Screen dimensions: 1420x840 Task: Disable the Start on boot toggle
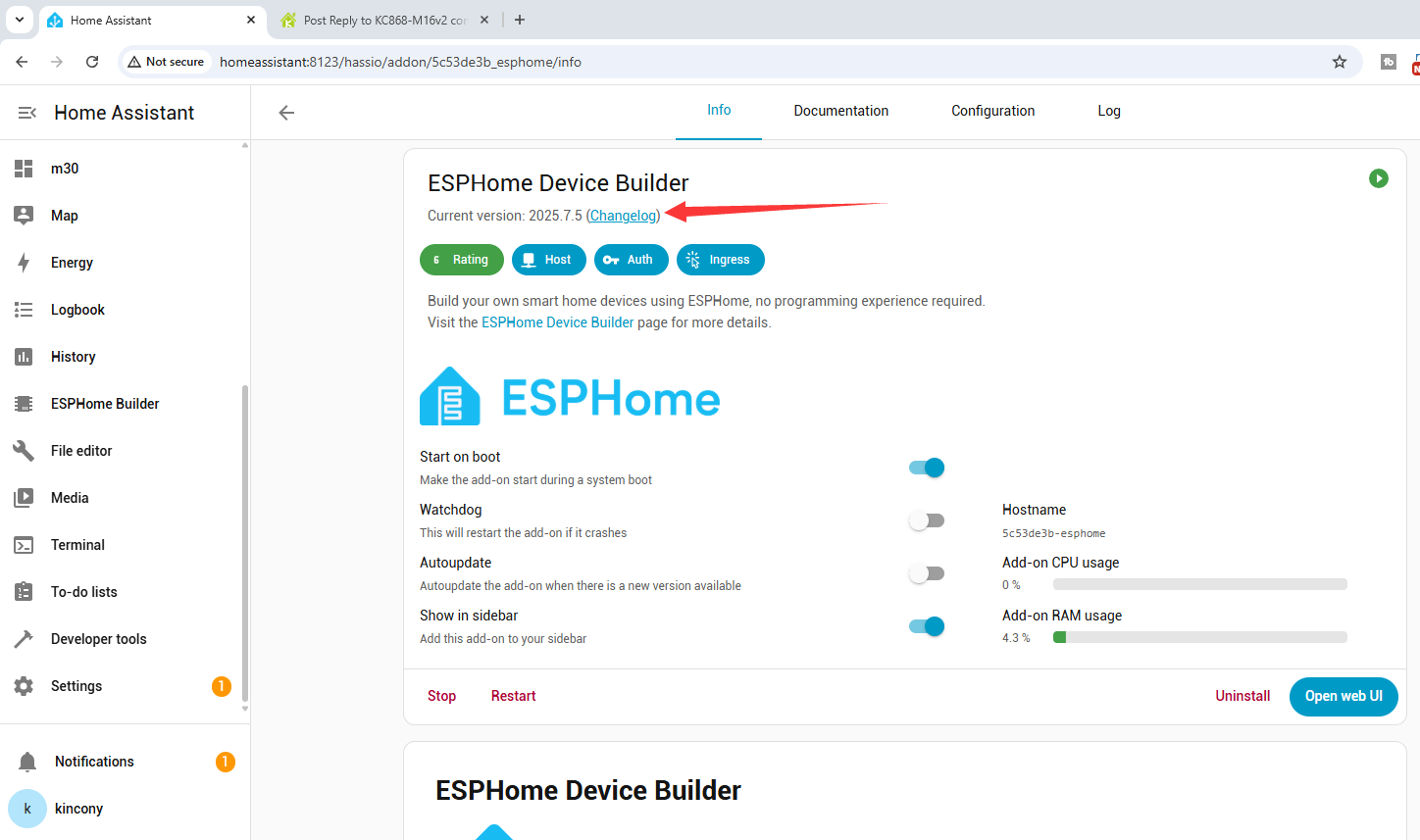tap(927, 468)
